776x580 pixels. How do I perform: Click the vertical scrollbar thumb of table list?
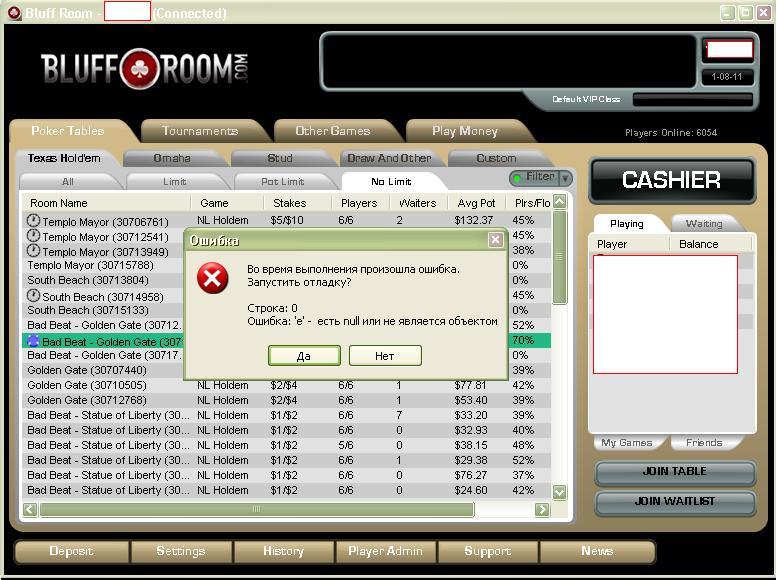pos(560,257)
